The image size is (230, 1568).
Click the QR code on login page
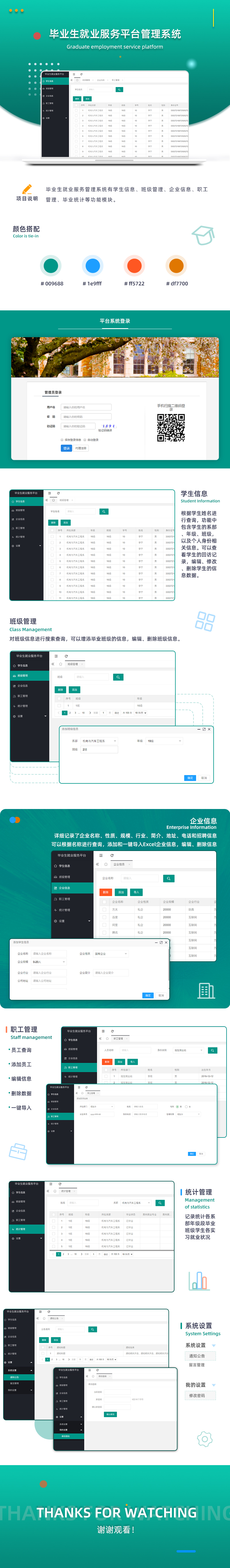pyautogui.click(x=171, y=427)
